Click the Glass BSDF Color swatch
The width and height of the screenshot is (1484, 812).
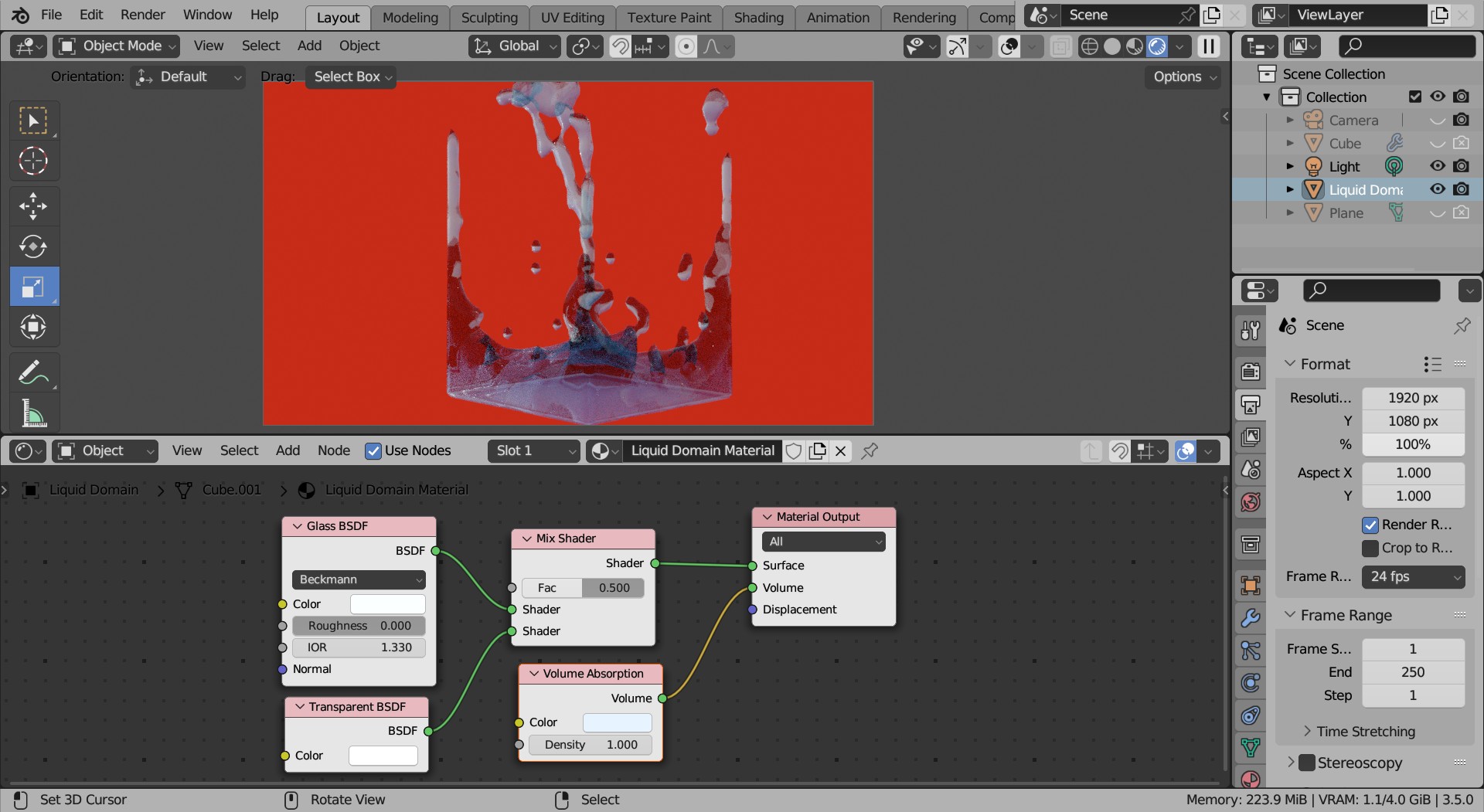pos(388,604)
